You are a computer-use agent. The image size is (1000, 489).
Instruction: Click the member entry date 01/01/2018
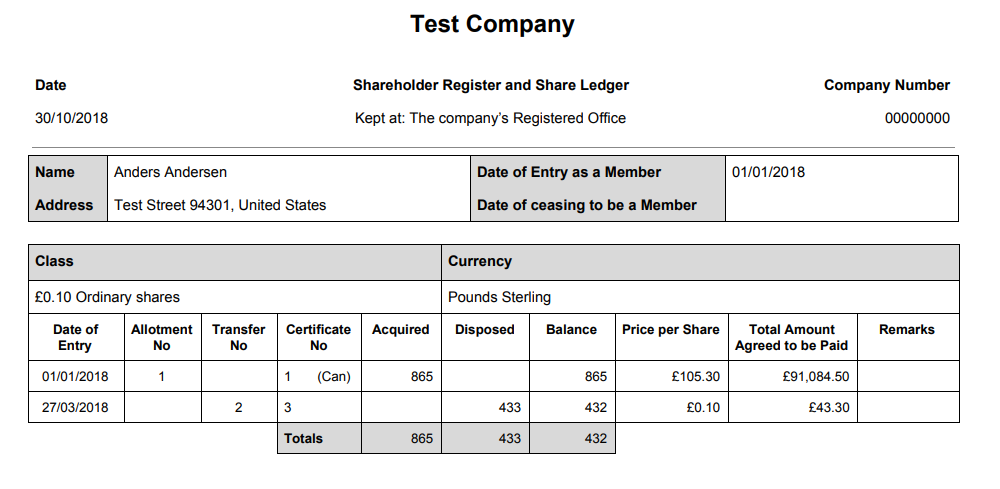tap(768, 172)
